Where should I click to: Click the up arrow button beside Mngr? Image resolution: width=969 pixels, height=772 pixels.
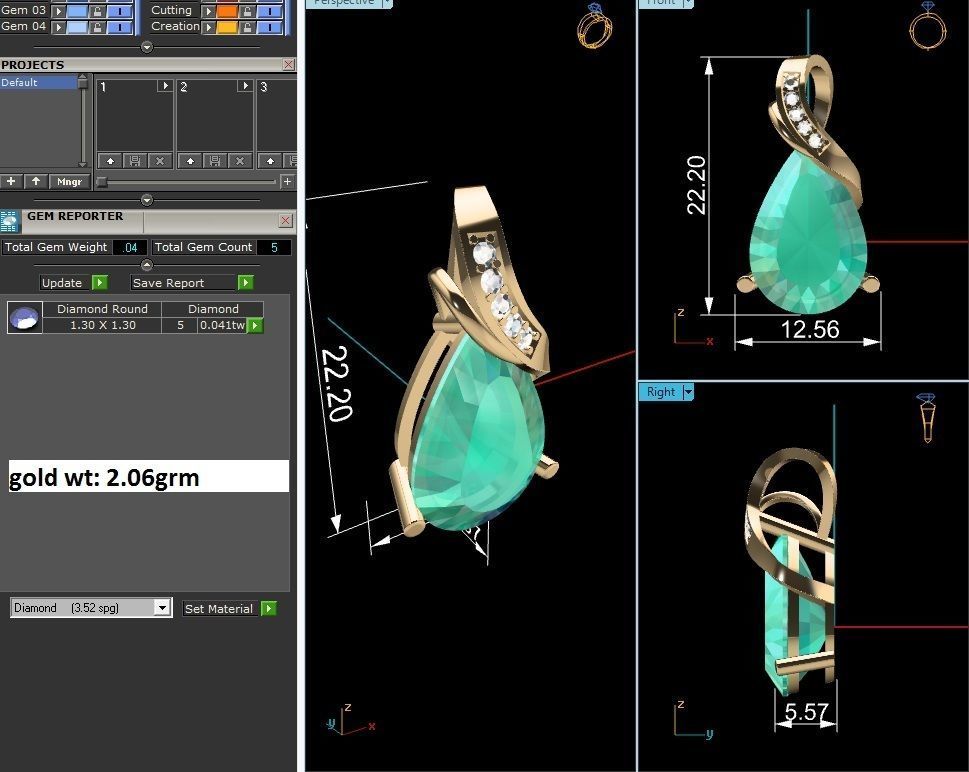36,181
